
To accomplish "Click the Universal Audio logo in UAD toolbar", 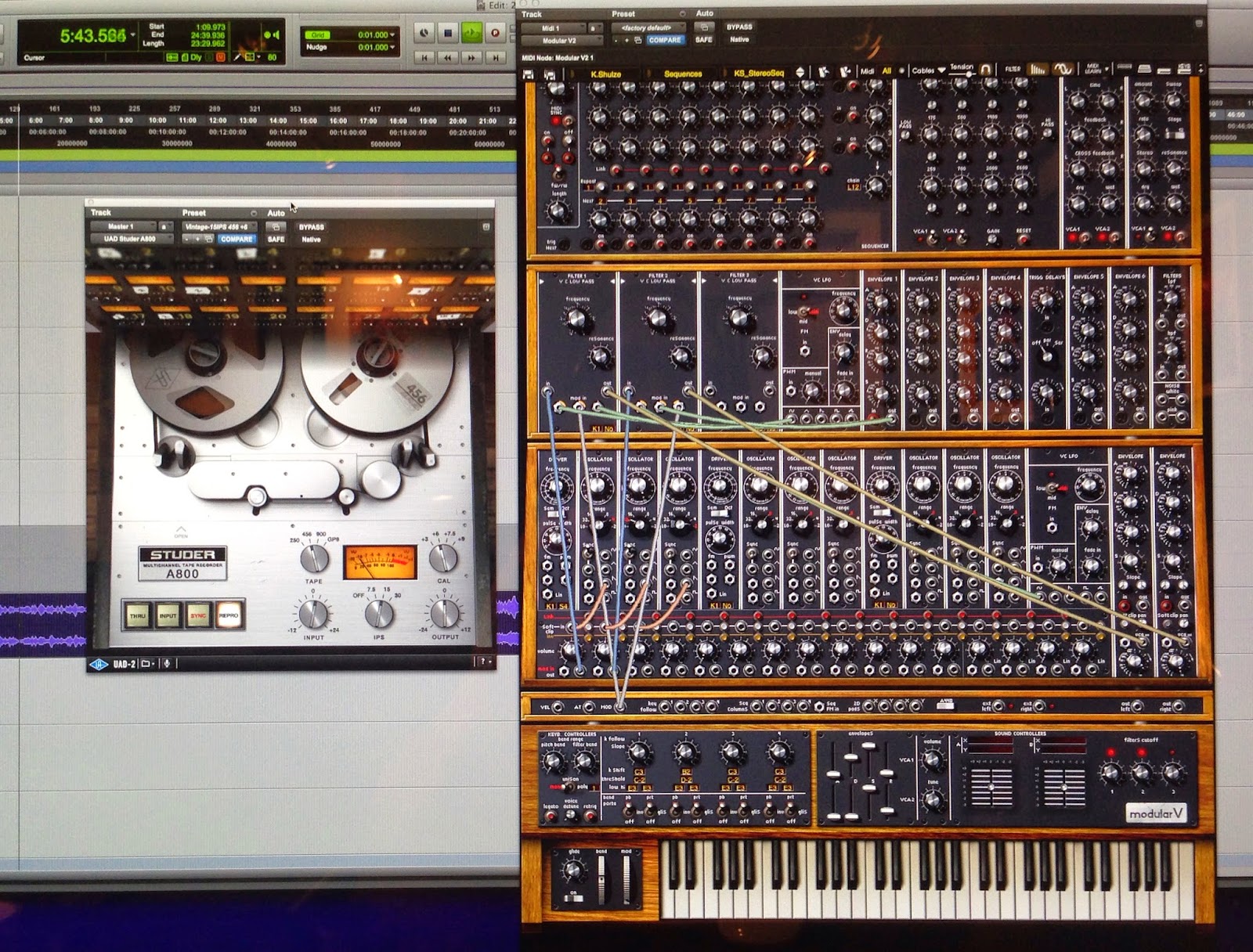I will [x=99, y=664].
